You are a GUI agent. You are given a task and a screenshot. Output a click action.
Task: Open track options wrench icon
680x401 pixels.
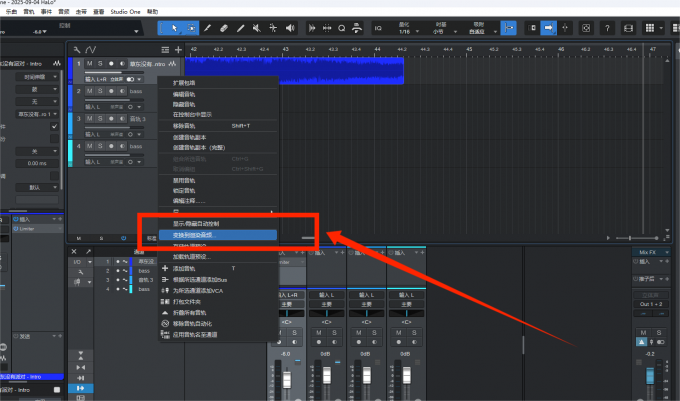76,49
